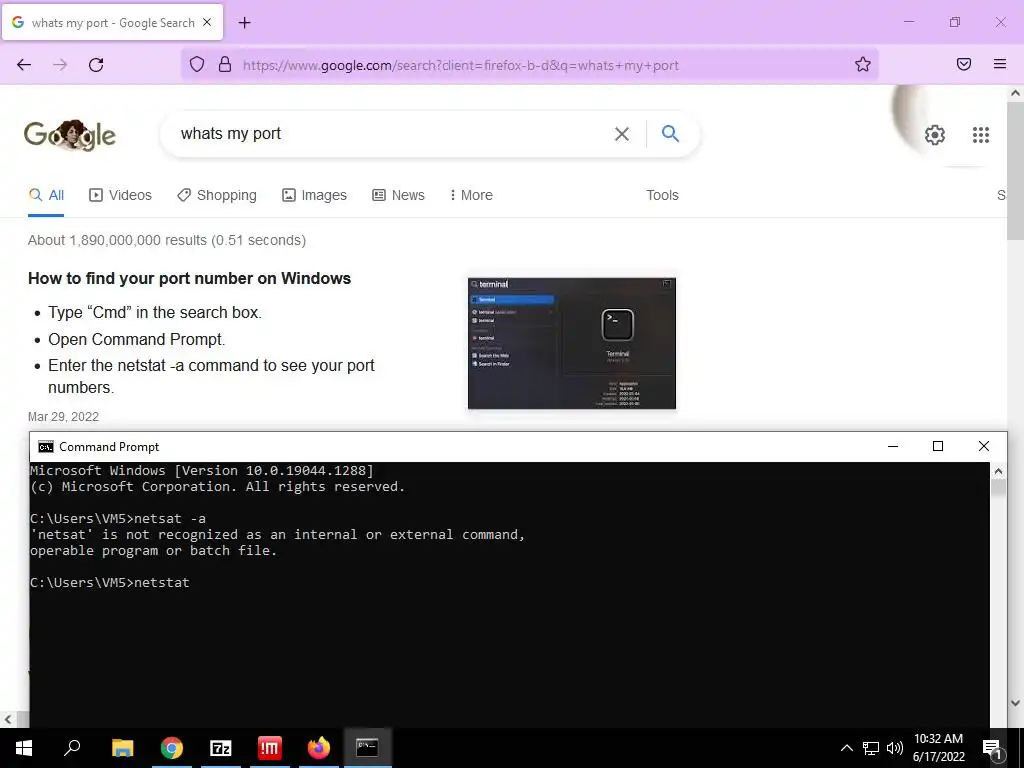Click 'How to find your port number on Windows'

click(189, 278)
